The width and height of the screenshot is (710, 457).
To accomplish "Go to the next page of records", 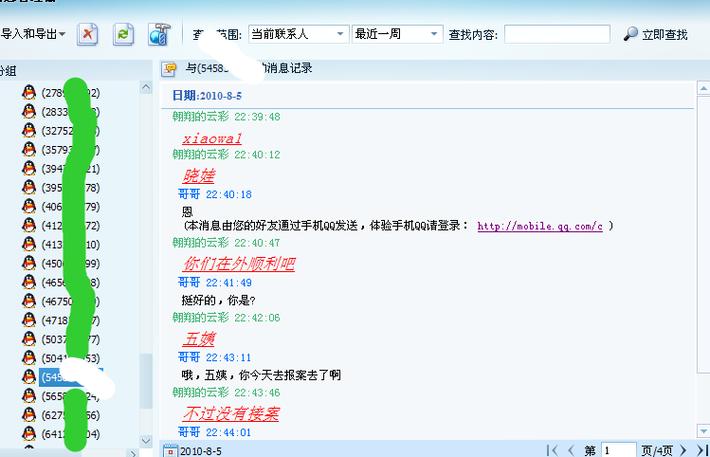I will 683,451.
